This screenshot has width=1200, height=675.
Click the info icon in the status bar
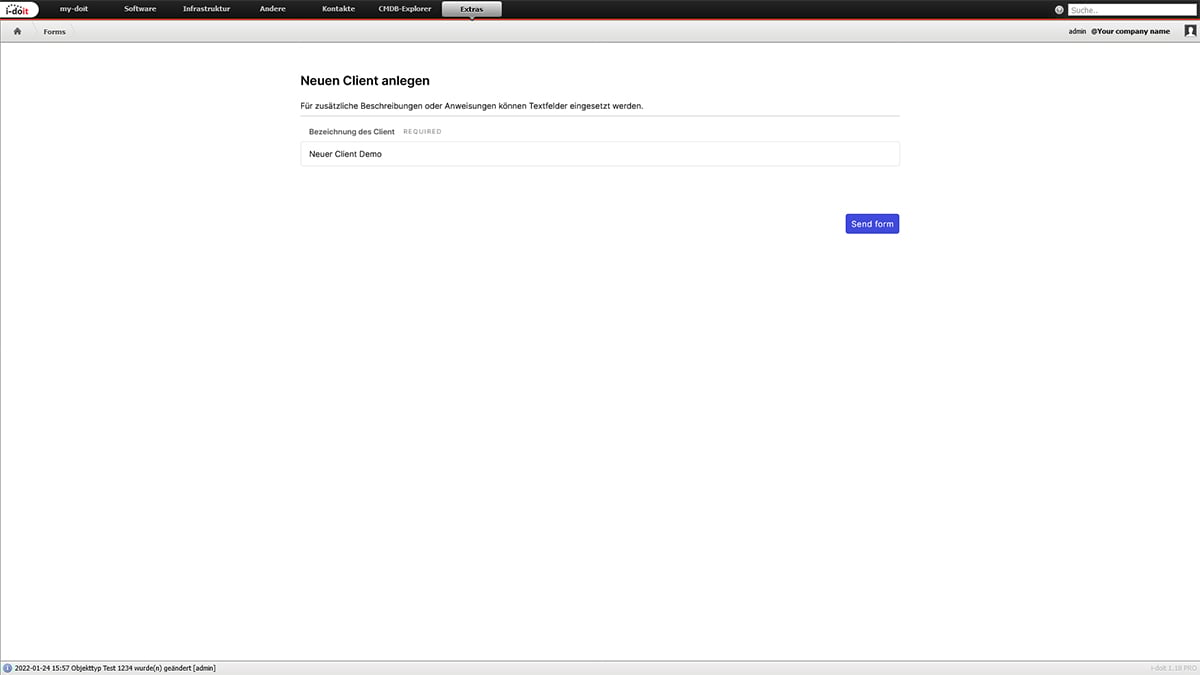[8, 668]
